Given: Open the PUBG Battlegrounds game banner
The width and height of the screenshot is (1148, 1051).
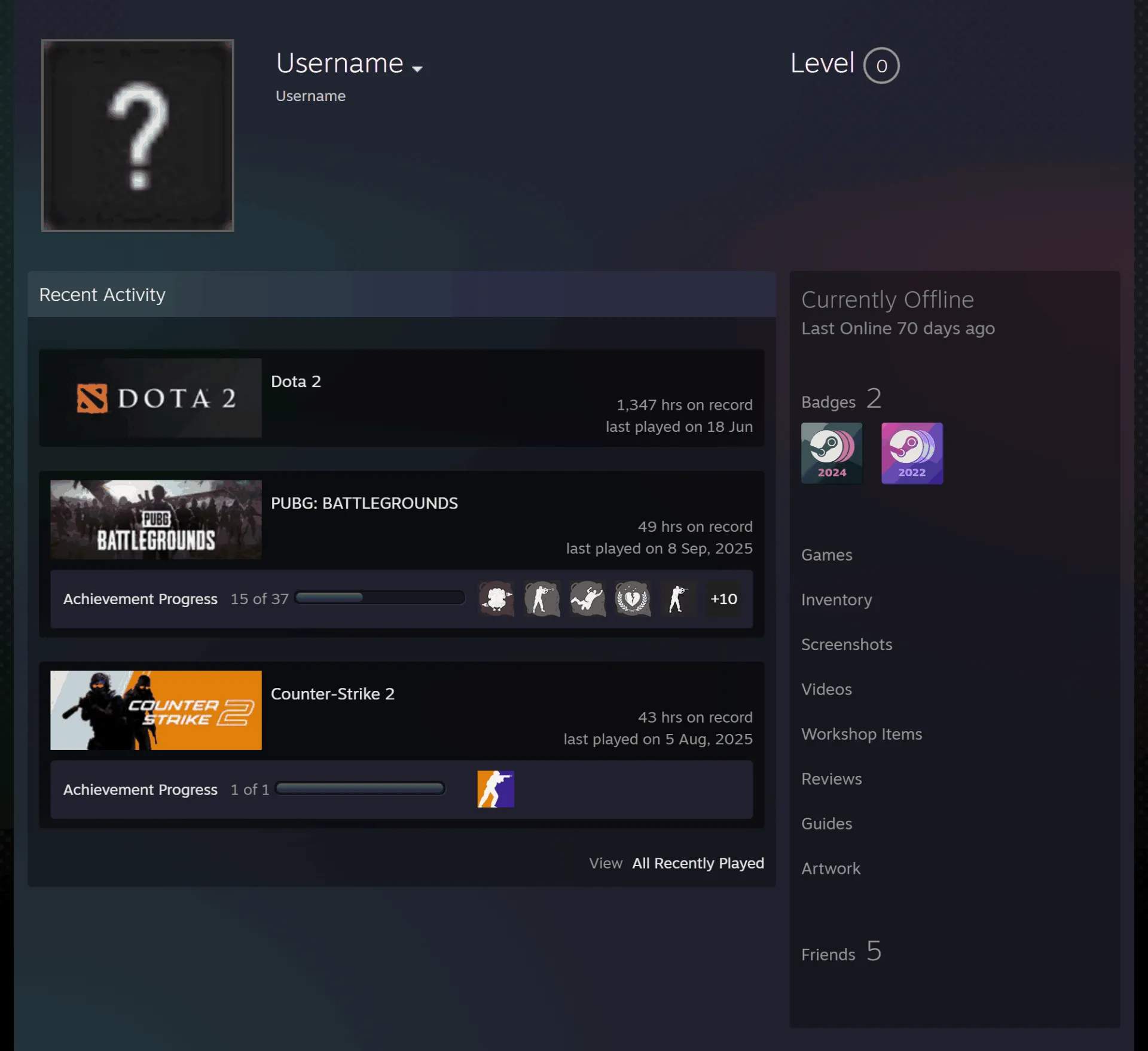Looking at the screenshot, I should pos(156,519).
